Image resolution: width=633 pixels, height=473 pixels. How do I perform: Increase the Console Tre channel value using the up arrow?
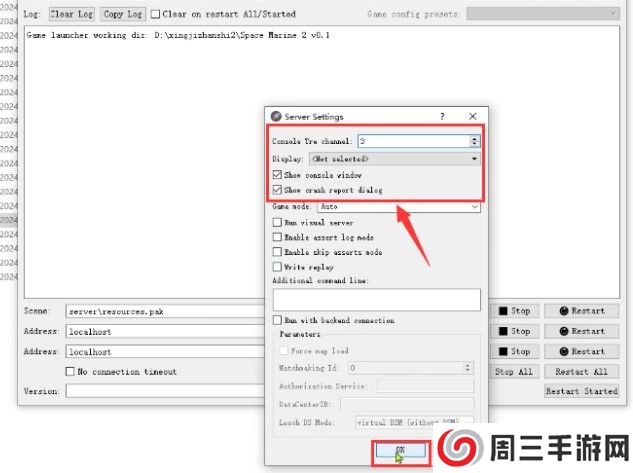[475, 138]
